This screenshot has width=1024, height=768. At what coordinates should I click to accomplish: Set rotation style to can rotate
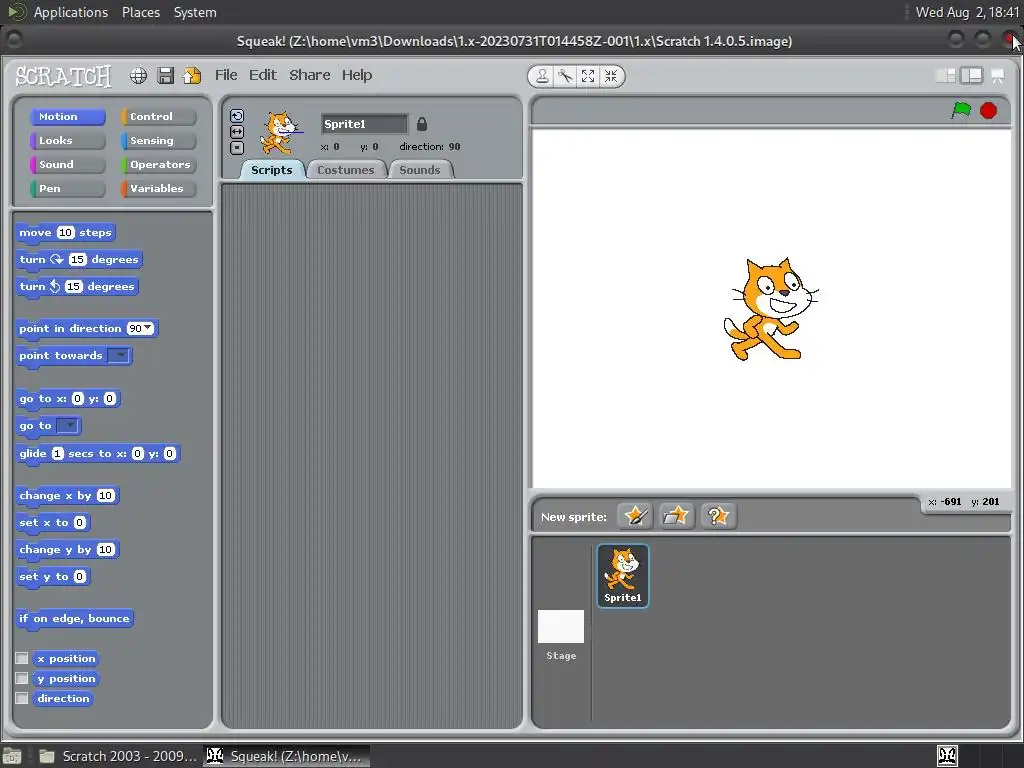237,116
